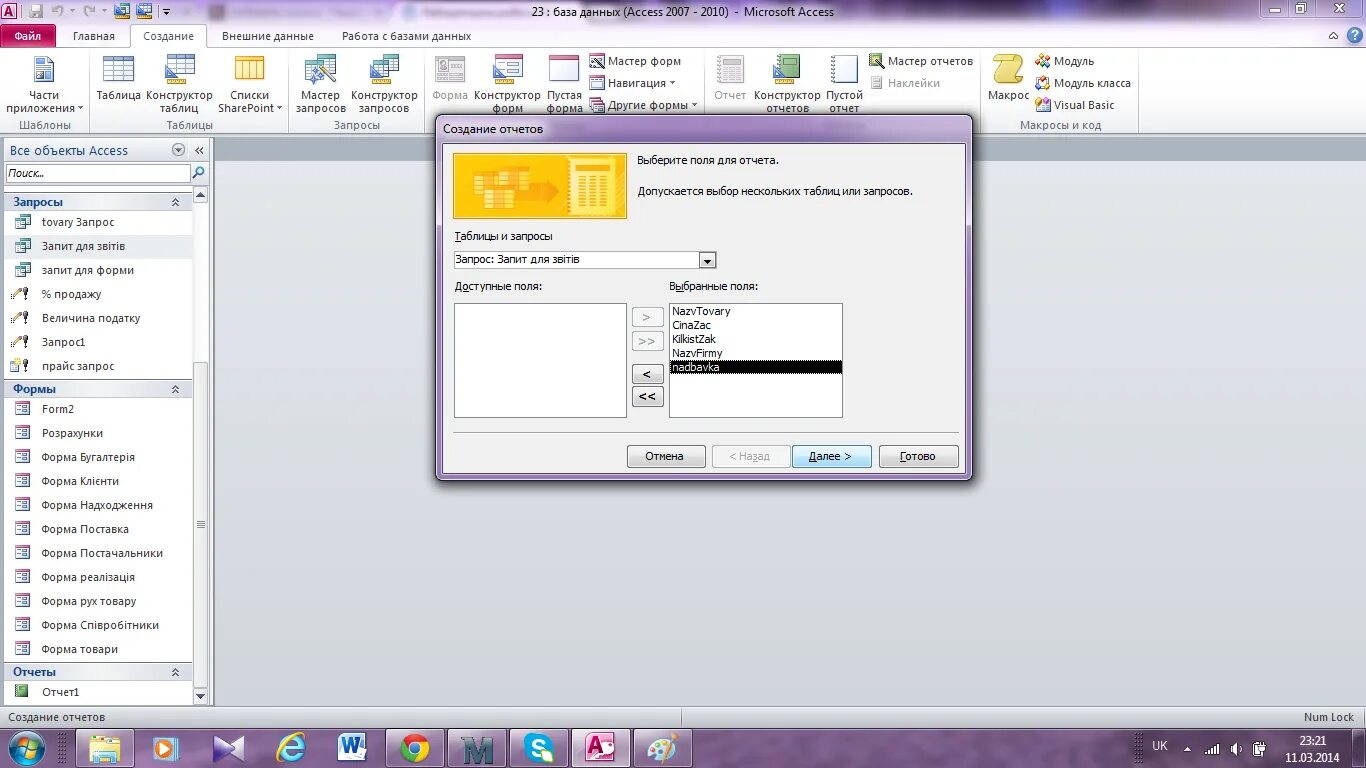Launch the Report Wizard (Мастер отчетов)

tap(921, 61)
